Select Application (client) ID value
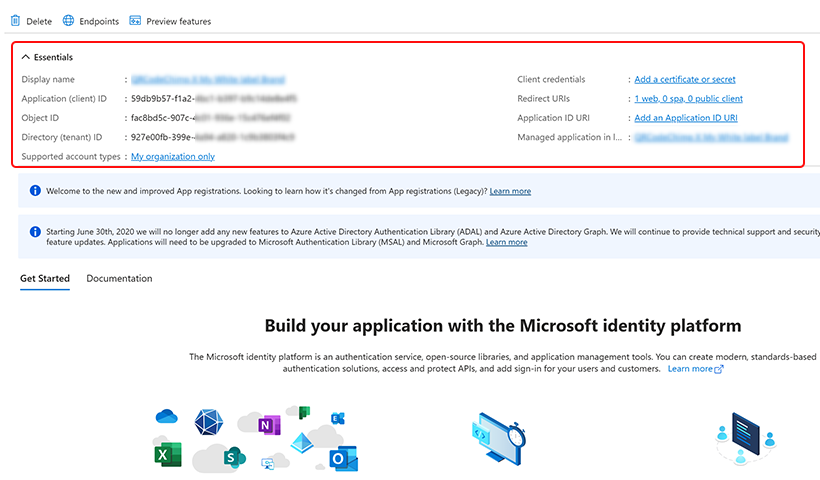 click(x=214, y=99)
